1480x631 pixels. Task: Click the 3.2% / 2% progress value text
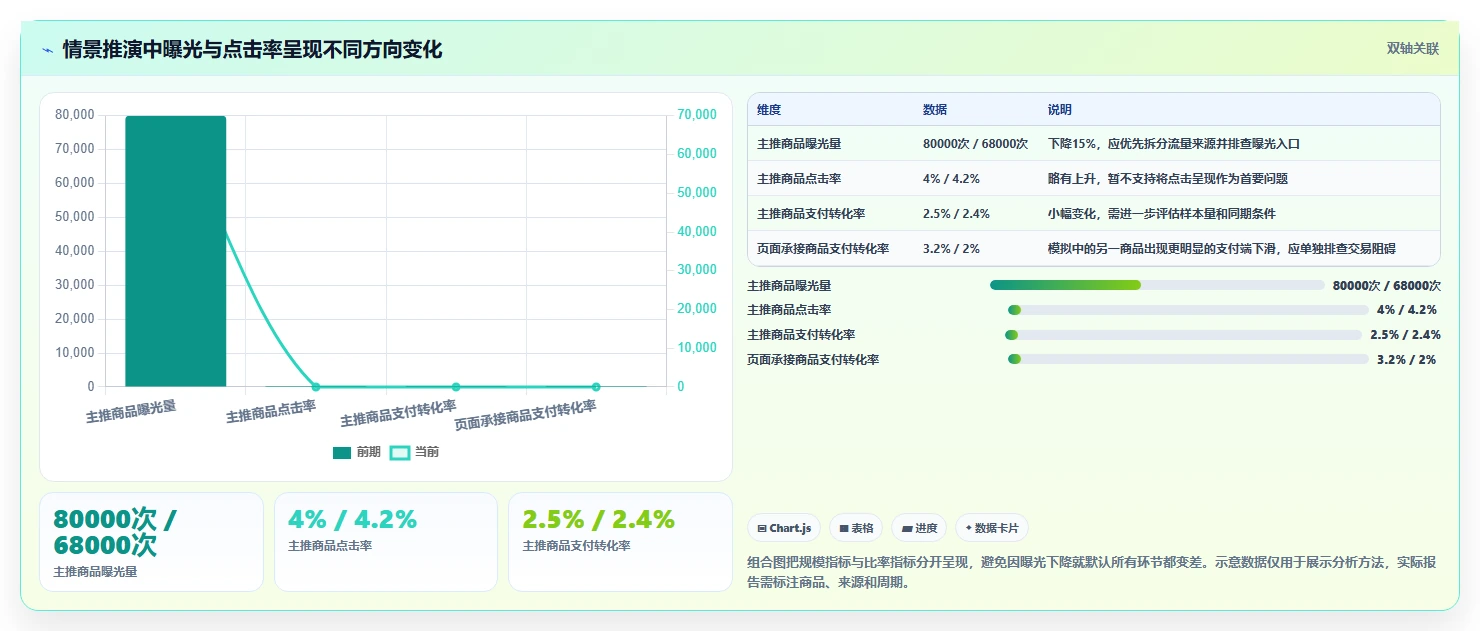point(1406,359)
